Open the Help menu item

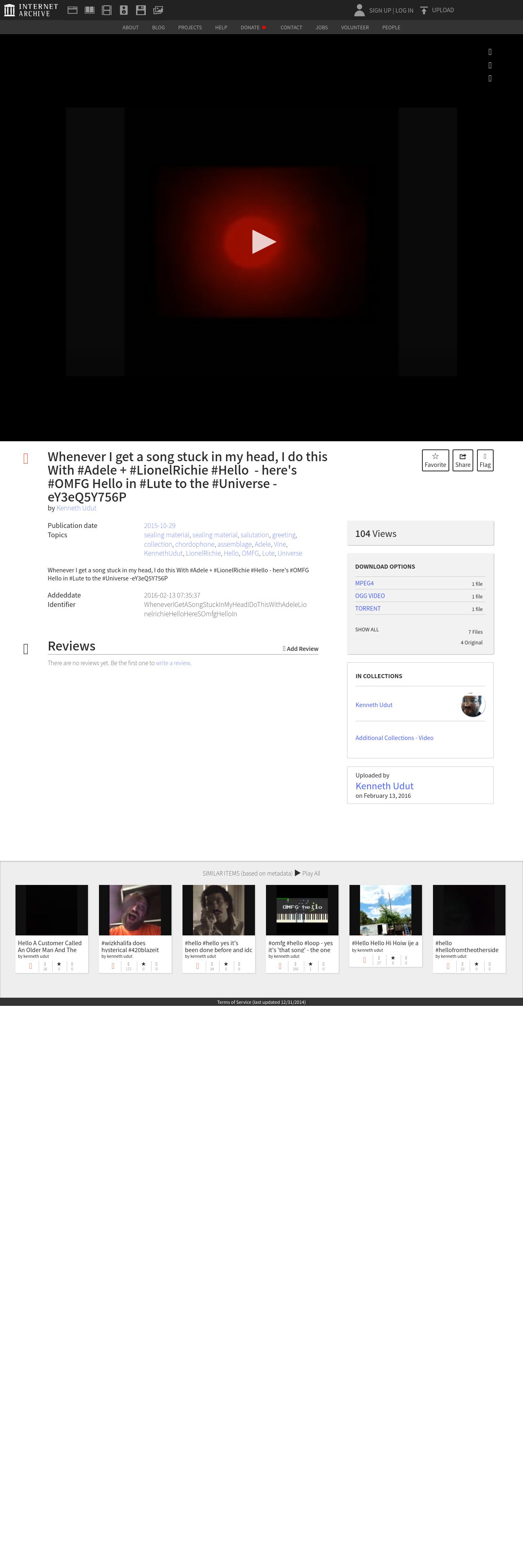[x=221, y=27]
